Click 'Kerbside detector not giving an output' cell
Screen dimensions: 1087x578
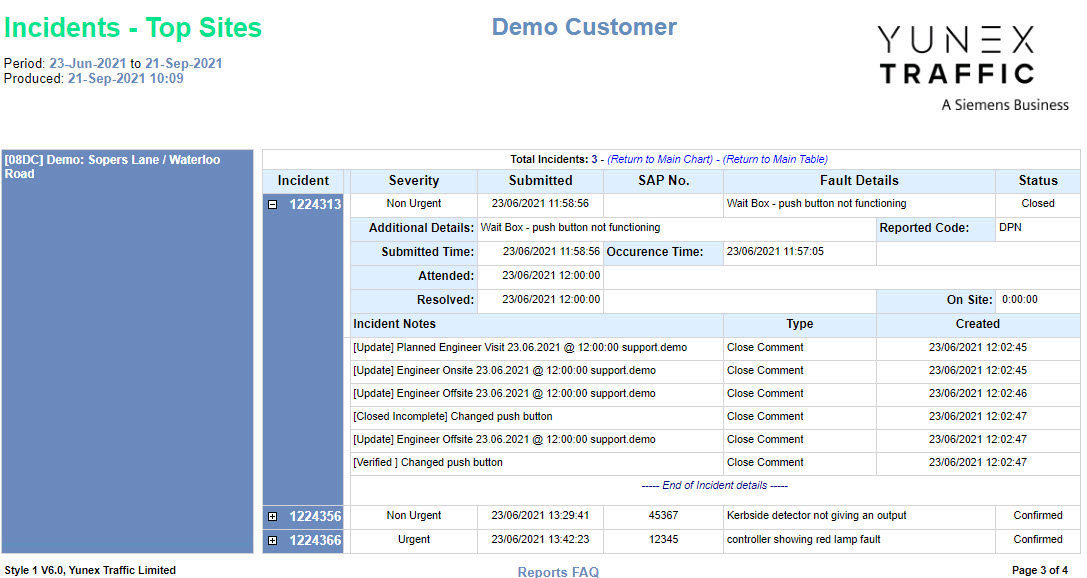coord(859,516)
